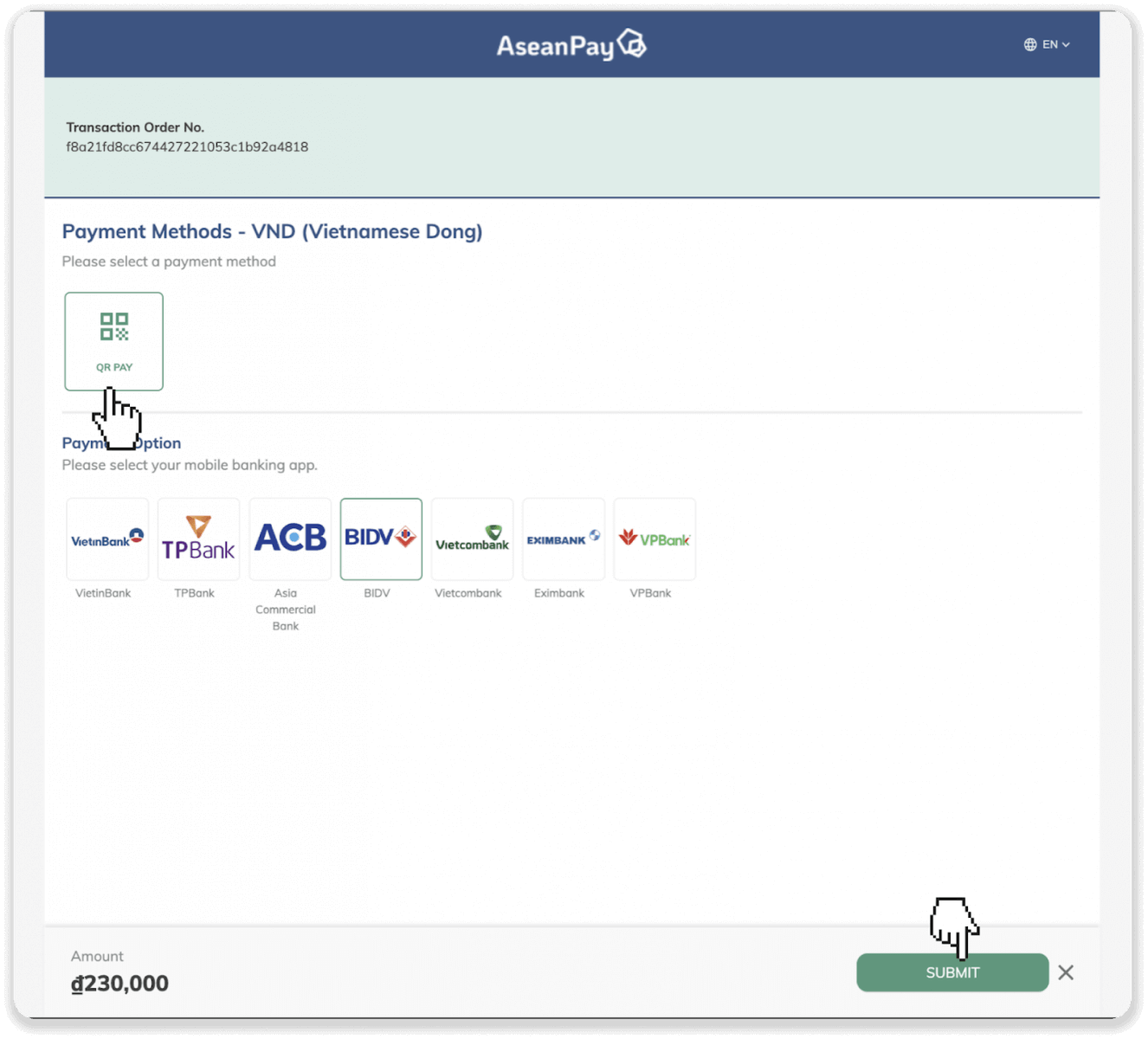
Task: Pick the ACB bank logo tile
Action: [x=290, y=539]
